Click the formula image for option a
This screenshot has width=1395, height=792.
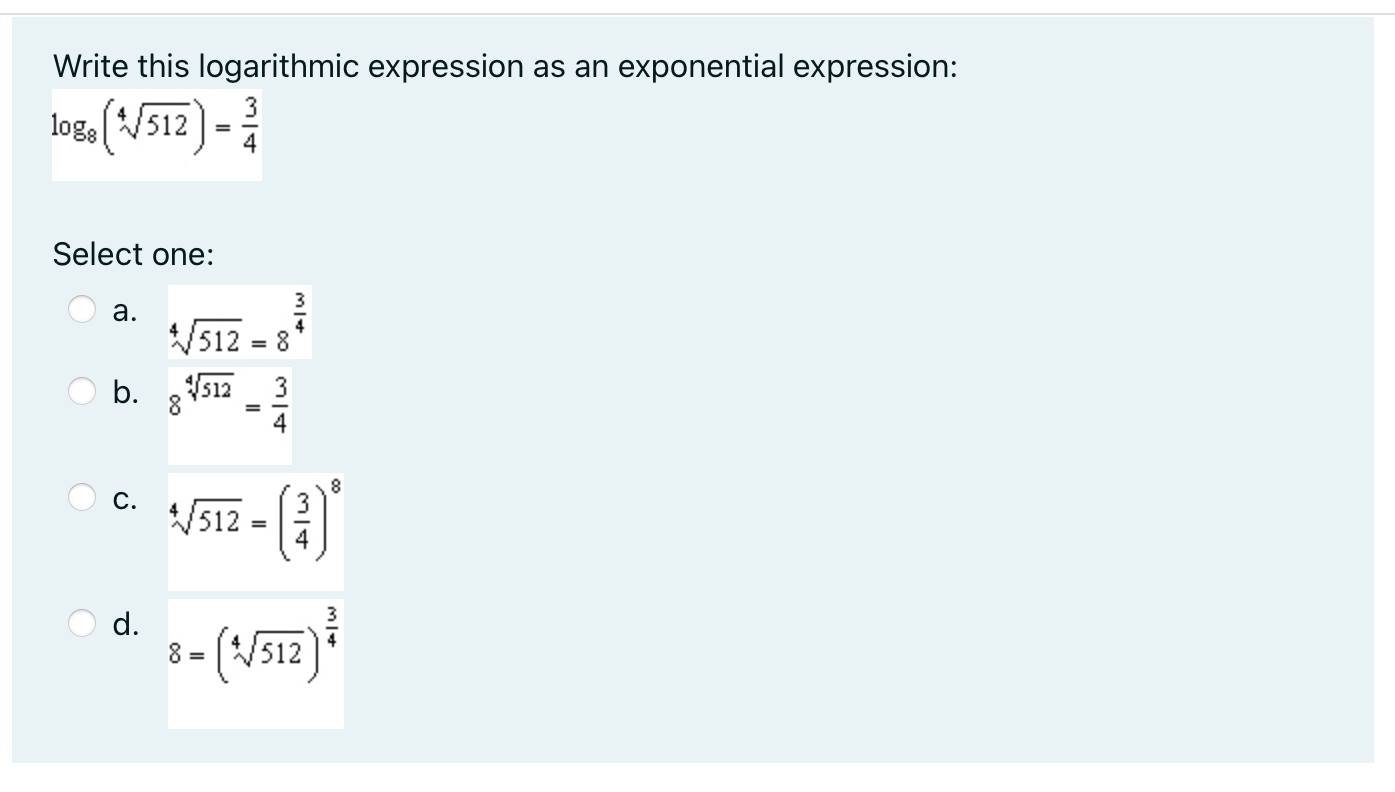point(241,321)
